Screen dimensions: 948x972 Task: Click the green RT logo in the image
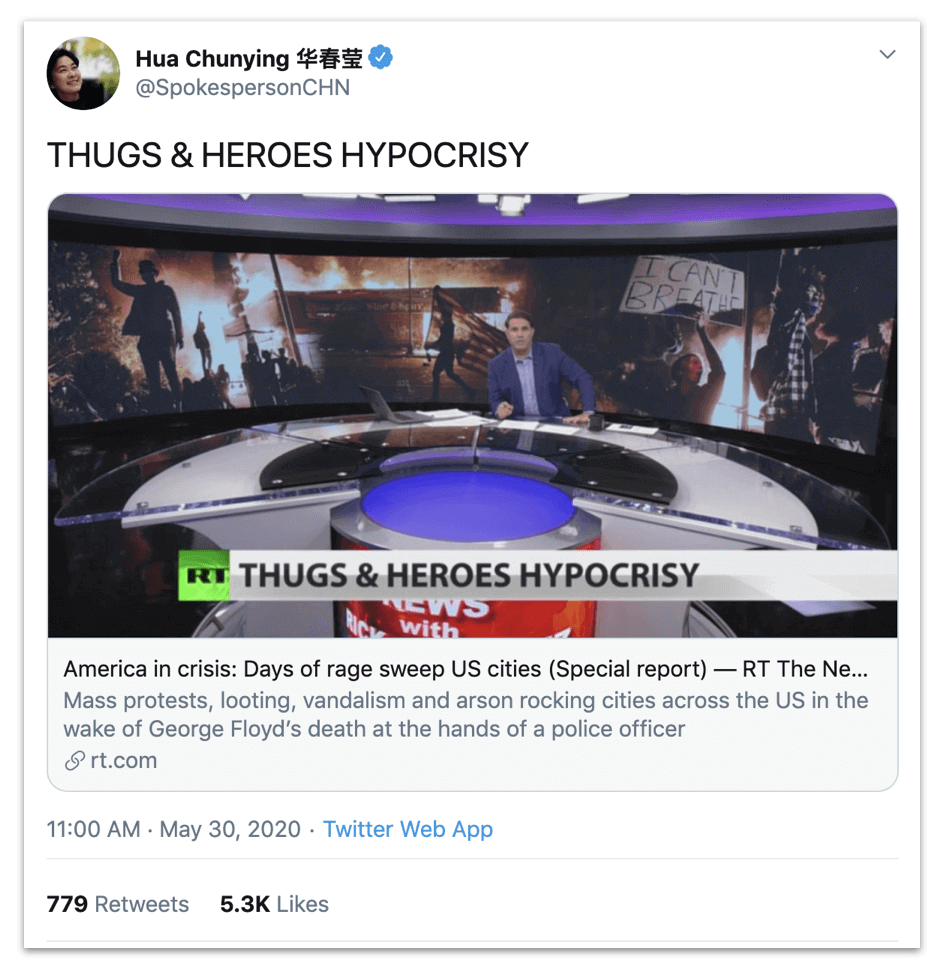(x=203, y=575)
